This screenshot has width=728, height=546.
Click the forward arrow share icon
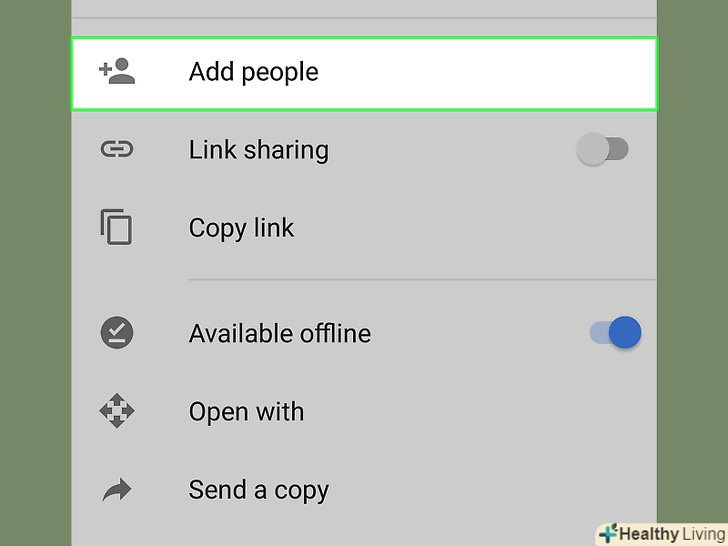pyautogui.click(x=117, y=489)
